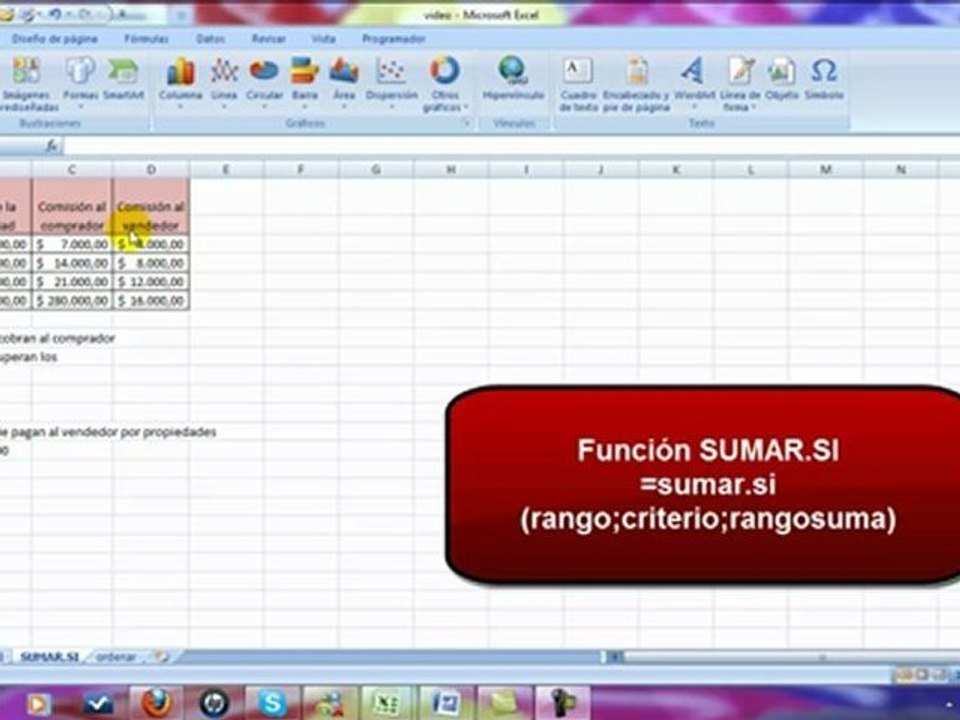Insert a Línea de firma

tap(740, 84)
